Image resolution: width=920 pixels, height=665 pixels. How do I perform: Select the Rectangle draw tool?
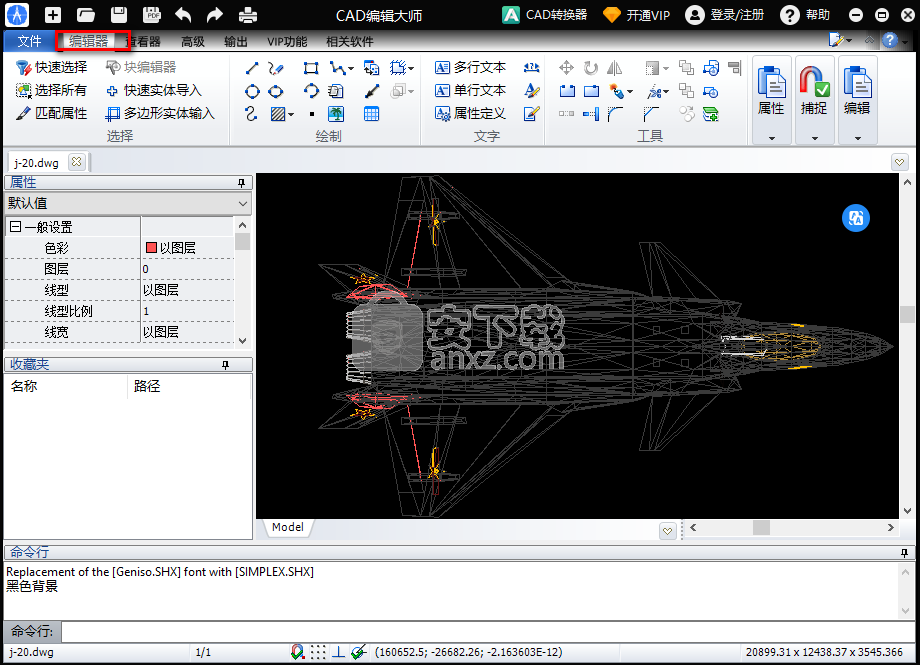[x=311, y=68]
